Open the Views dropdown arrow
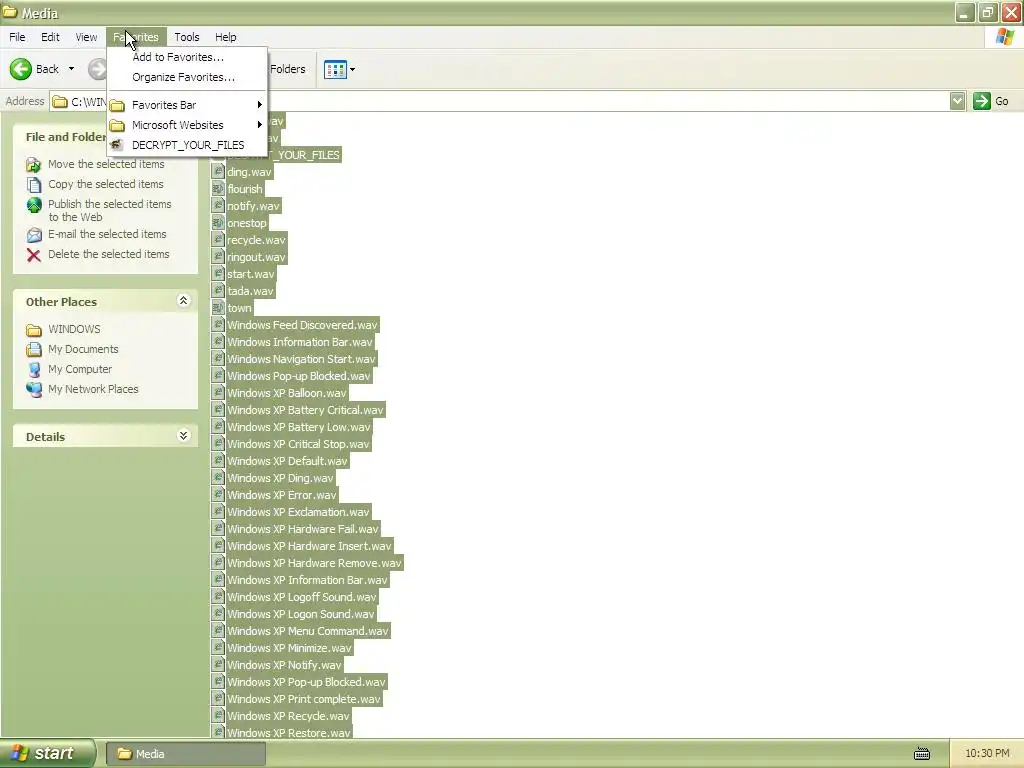 [353, 69]
